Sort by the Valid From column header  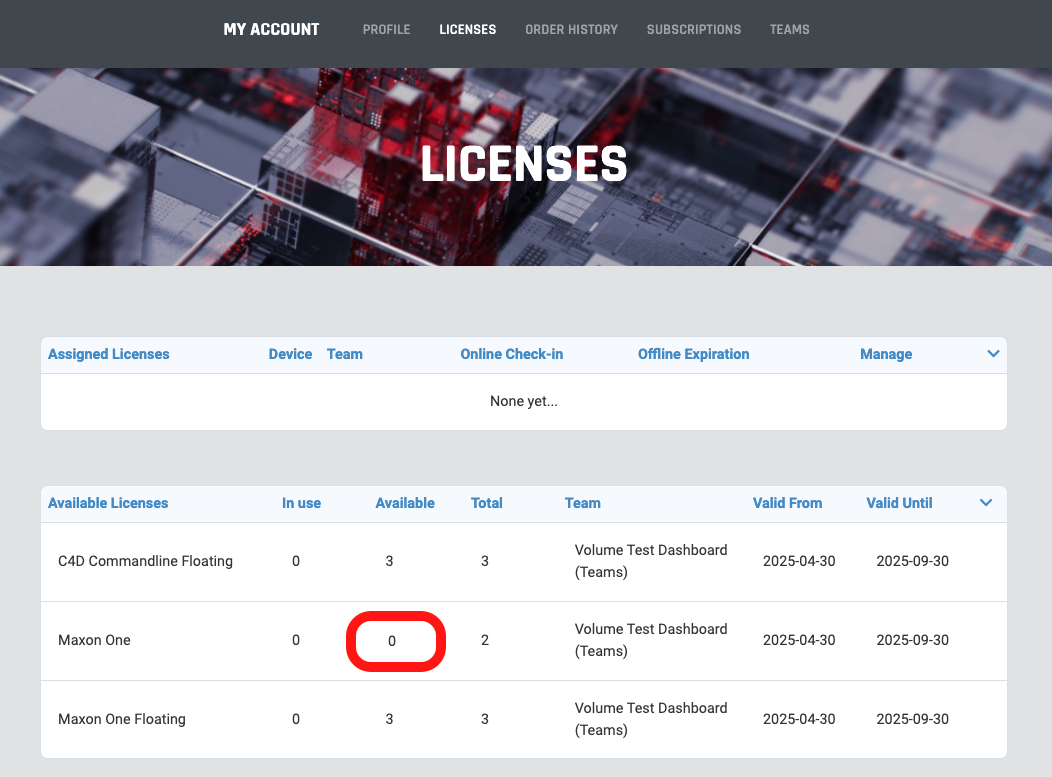[x=788, y=503]
